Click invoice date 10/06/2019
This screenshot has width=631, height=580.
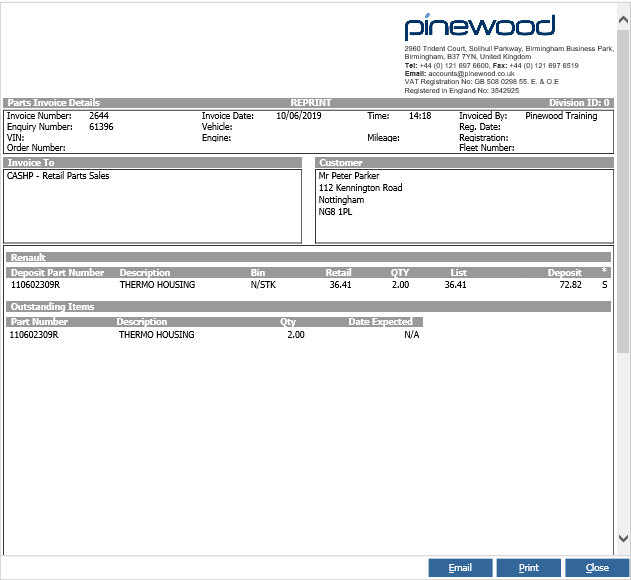coord(299,116)
